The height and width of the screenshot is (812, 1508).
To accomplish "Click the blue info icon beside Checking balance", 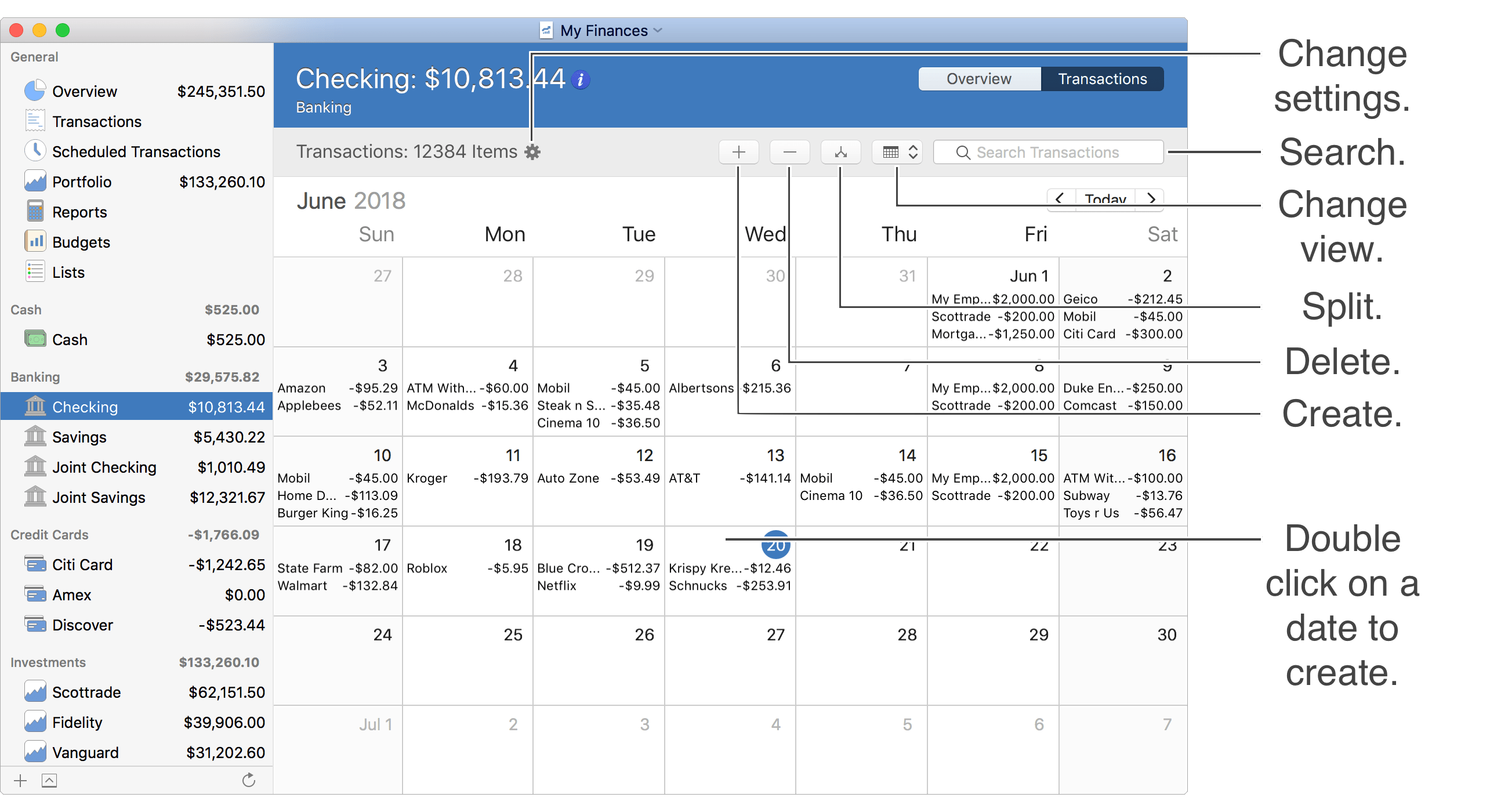I will point(581,79).
